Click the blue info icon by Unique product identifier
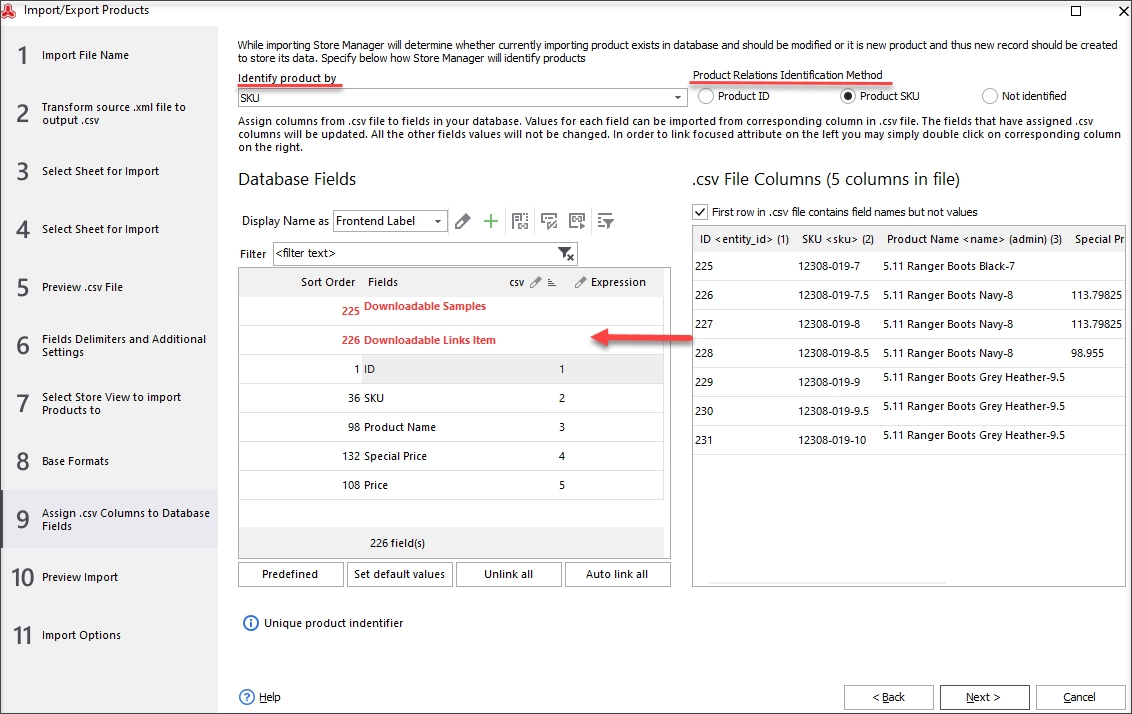This screenshot has width=1132, height=714. point(251,623)
